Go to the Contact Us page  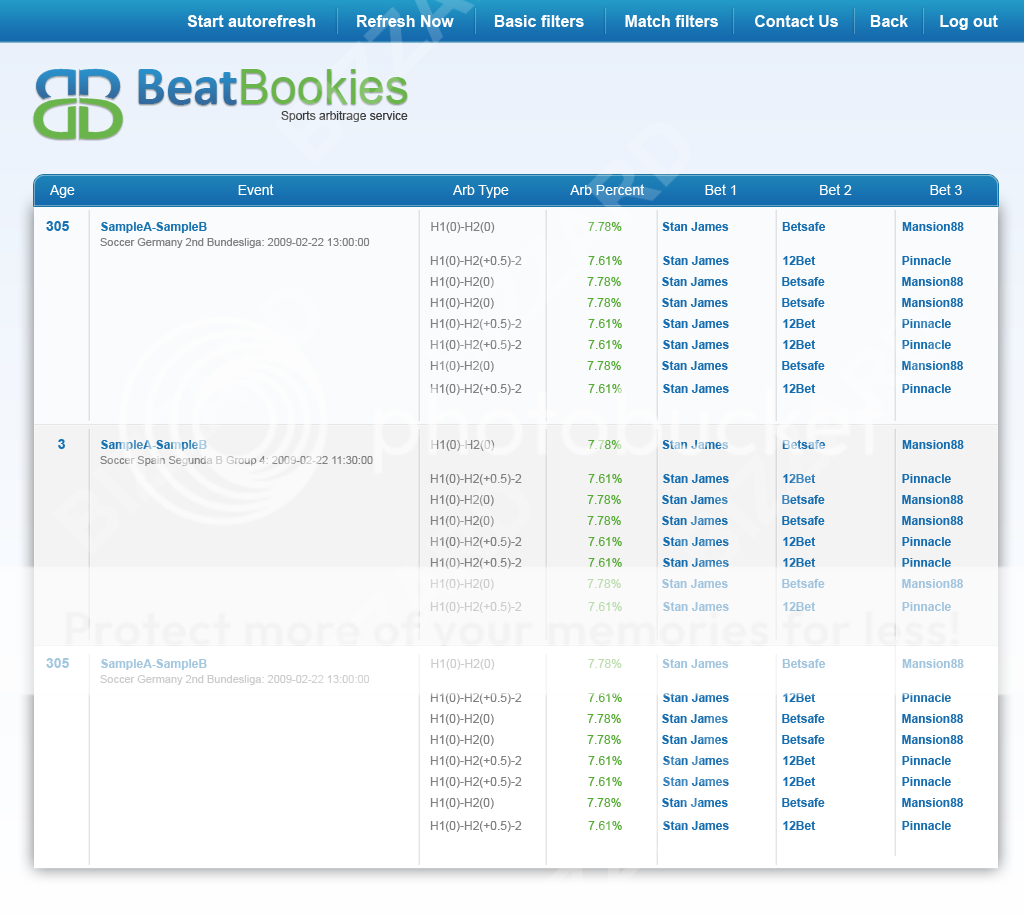pos(796,22)
